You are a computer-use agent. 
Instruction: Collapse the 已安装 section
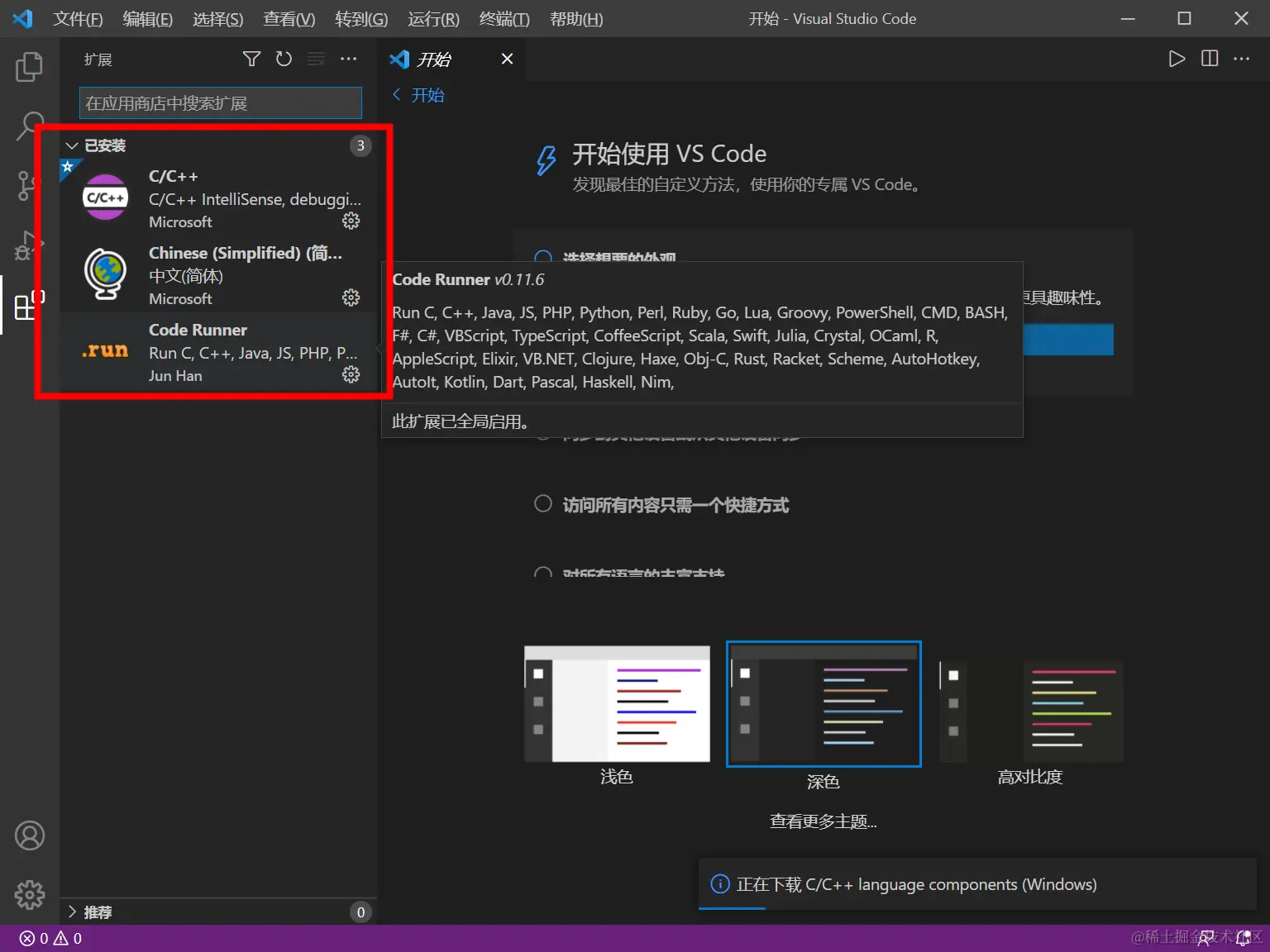pos(219,145)
